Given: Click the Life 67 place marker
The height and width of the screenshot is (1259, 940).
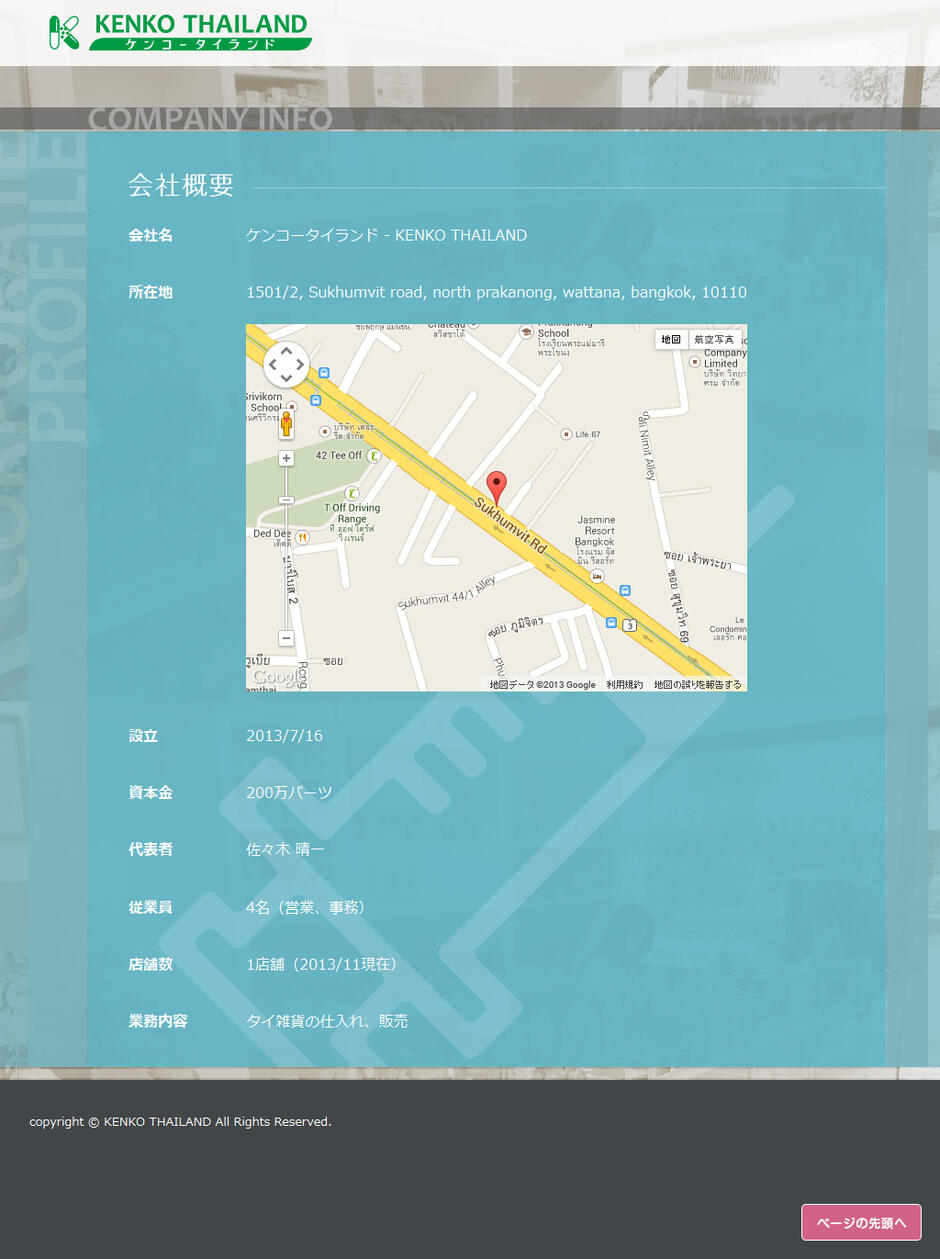Looking at the screenshot, I should 565,434.
